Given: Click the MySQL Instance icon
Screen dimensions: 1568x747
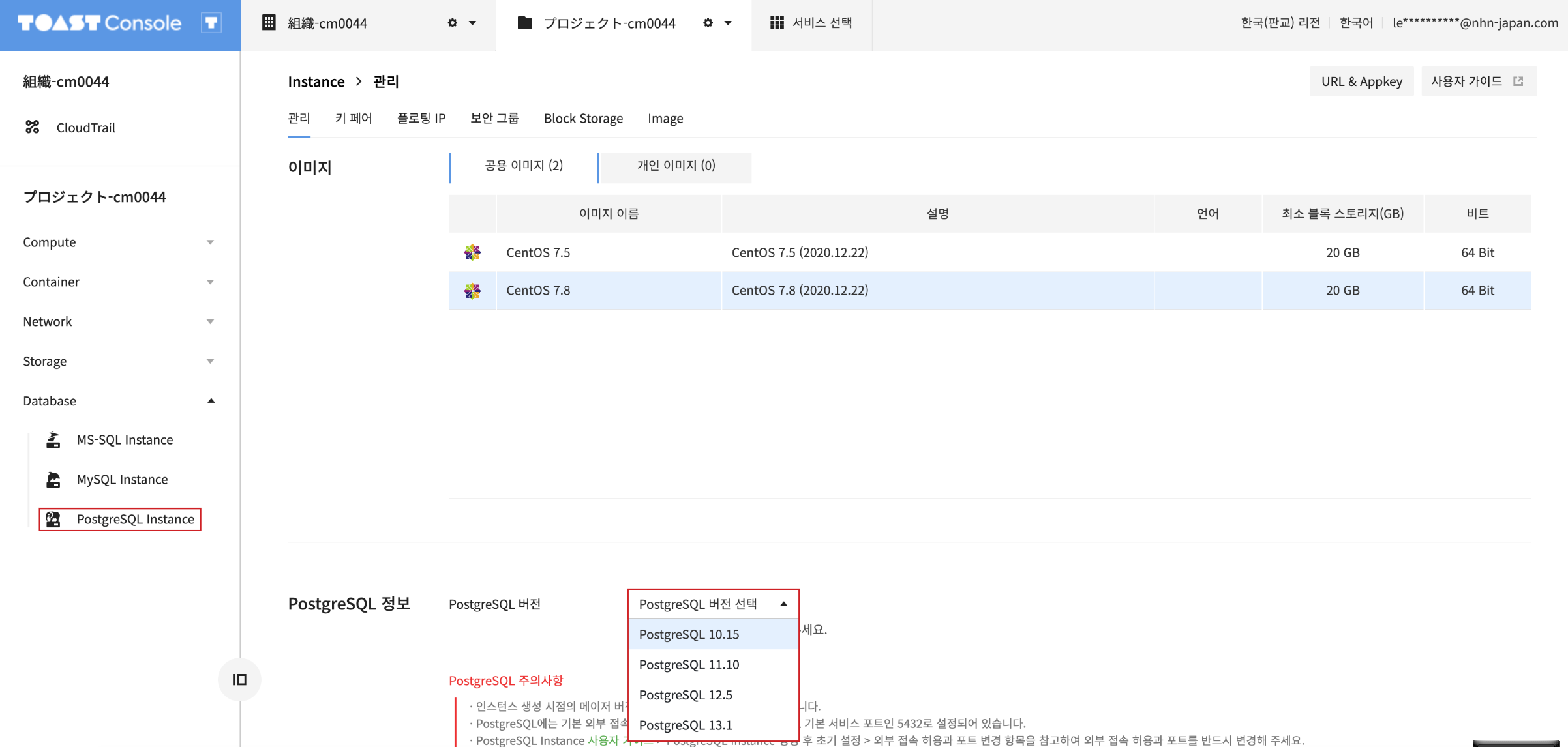Looking at the screenshot, I should (x=53, y=480).
